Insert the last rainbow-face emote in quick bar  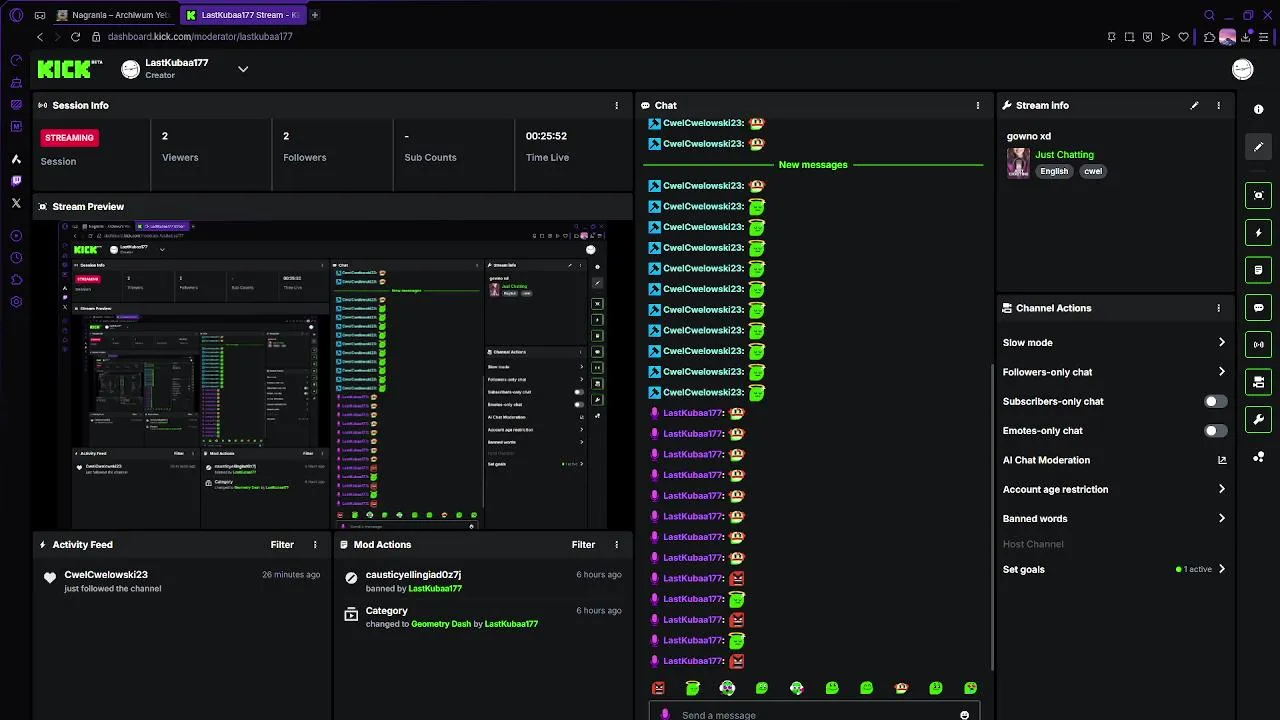coord(970,688)
